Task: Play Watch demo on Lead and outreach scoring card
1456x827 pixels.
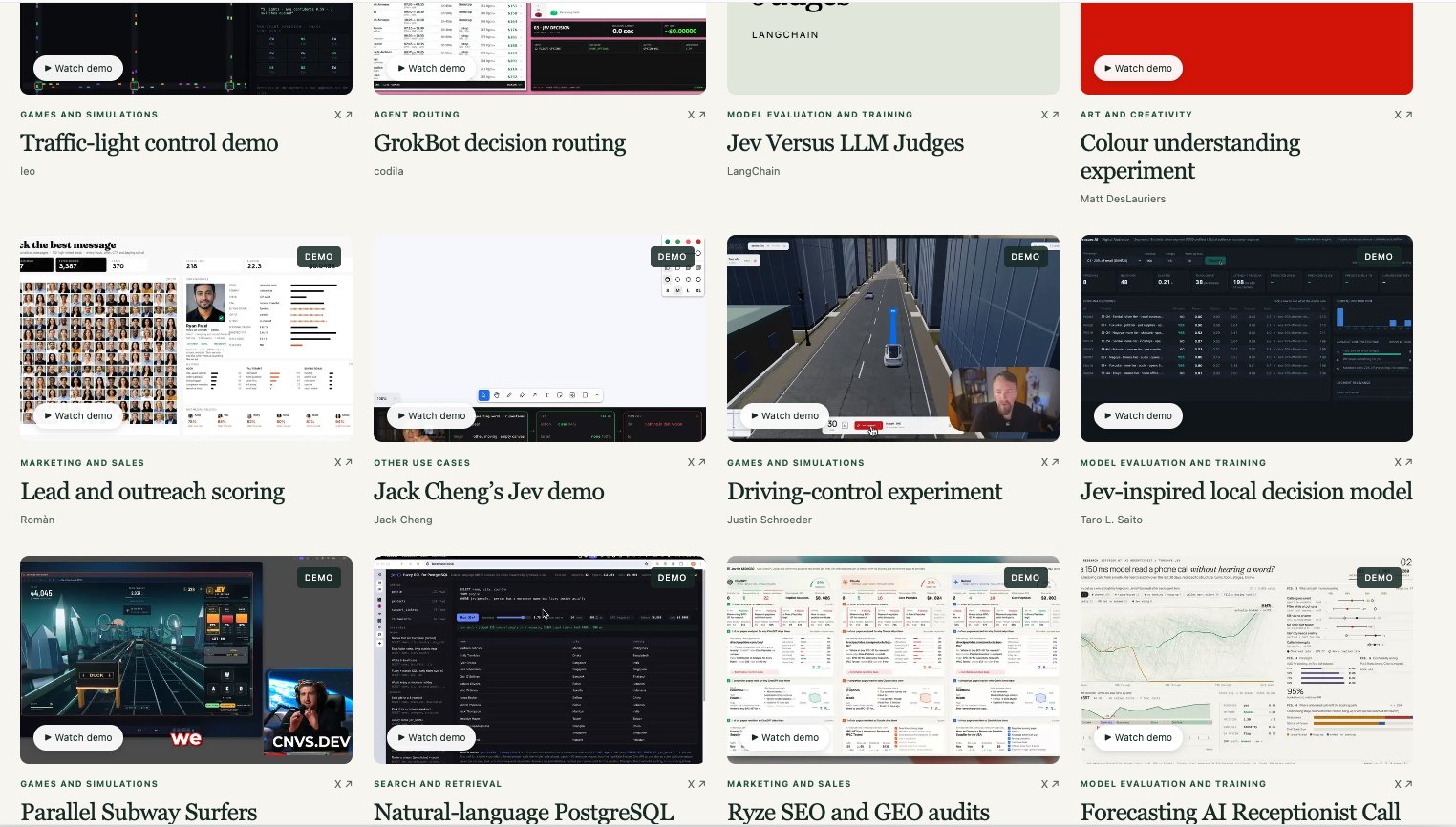Action: tap(78, 415)
